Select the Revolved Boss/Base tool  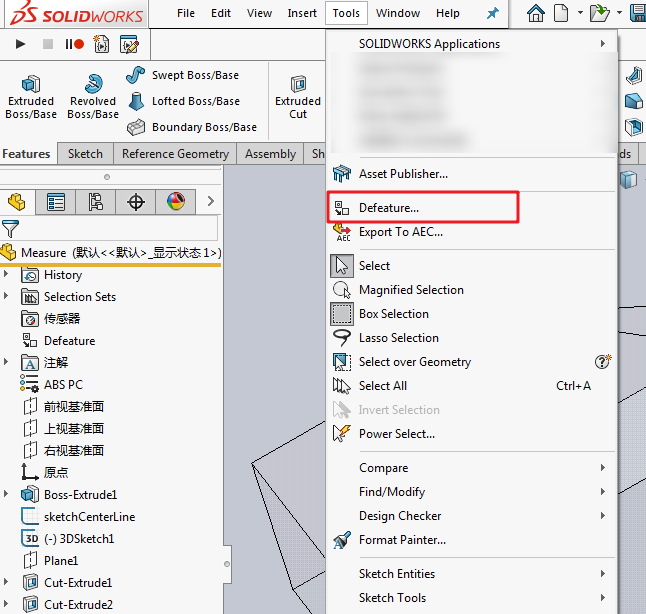tap(93, 97)
